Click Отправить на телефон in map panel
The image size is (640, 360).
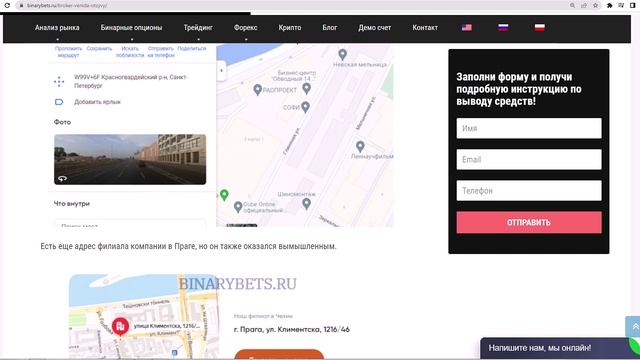pos(161,52)
